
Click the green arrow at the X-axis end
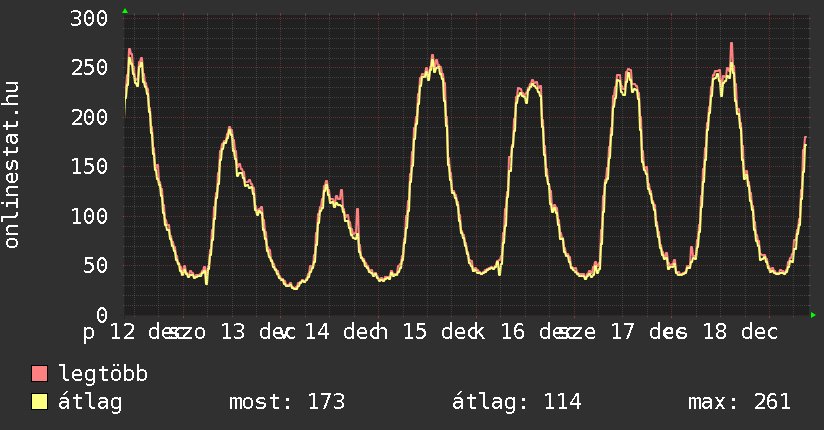pyautogui.click(x=813, y=315)
